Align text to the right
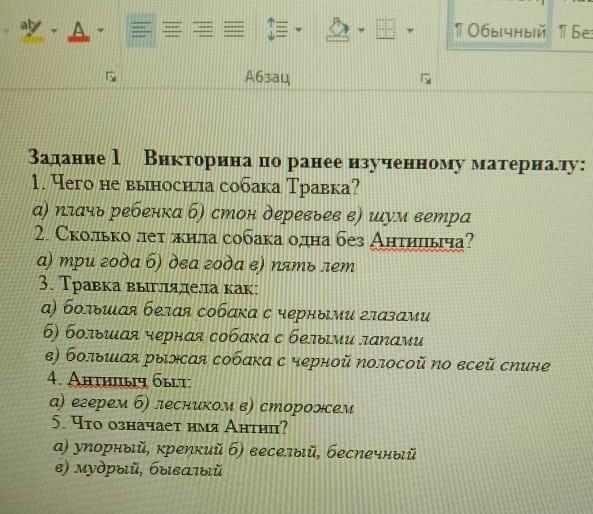 [x=203, y=30]
